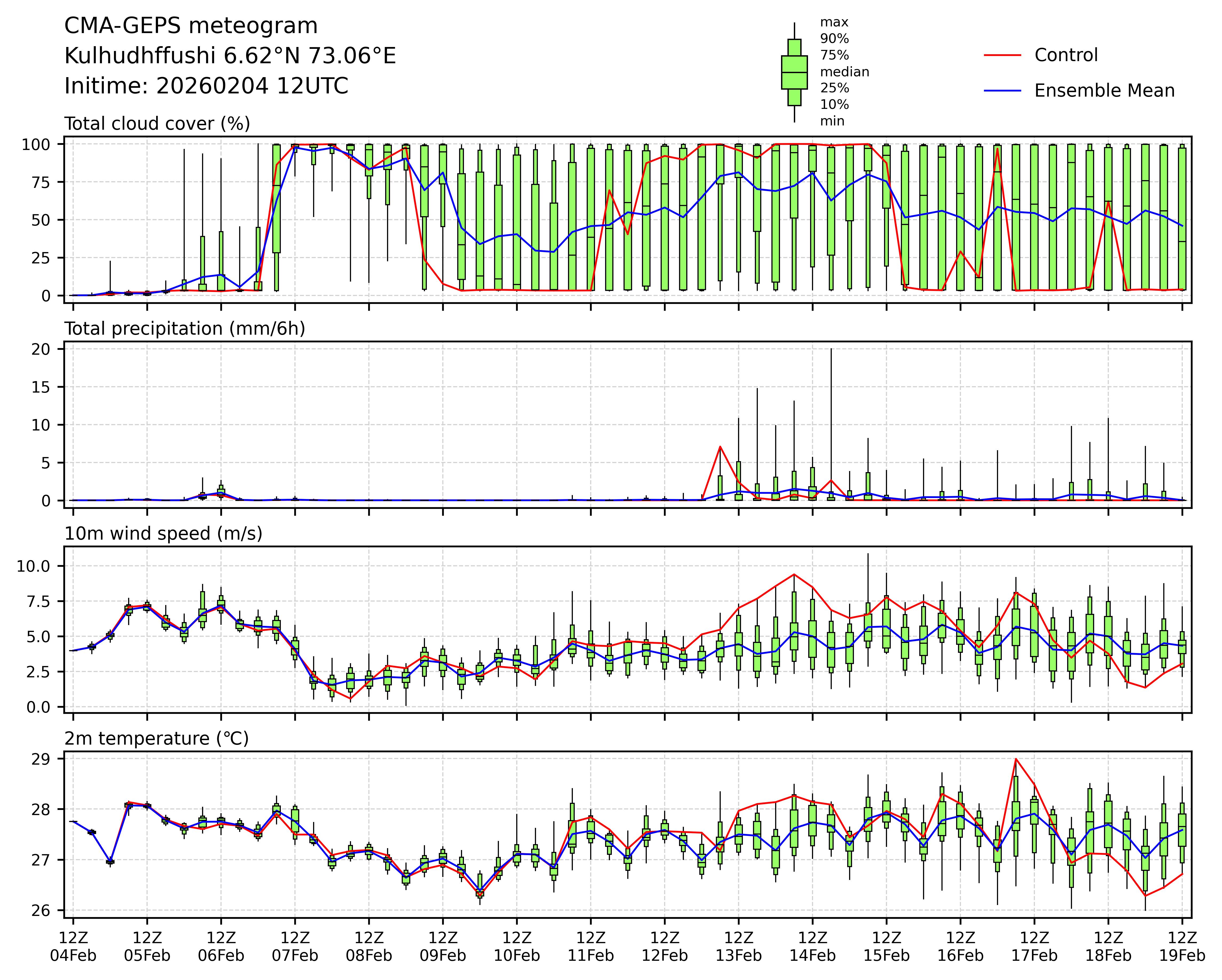Image resolution: width=1222 pixels, height=980 pixels.
Task: Click the CMA-GEPS meteogram title
Action: click(x=191, y=26)
